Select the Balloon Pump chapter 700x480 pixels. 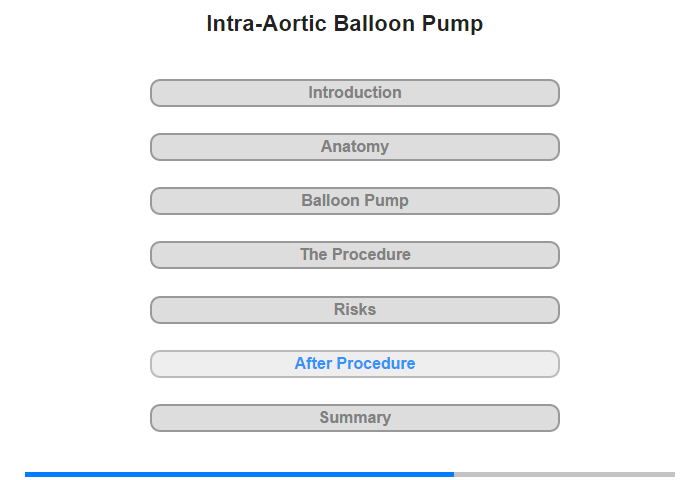[x=354, y=201]
